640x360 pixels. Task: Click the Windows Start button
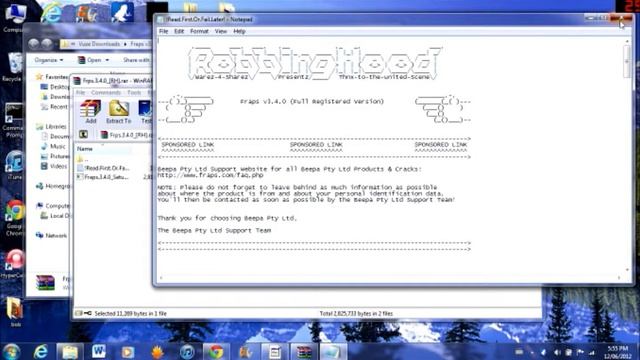(x=11, y=351)
